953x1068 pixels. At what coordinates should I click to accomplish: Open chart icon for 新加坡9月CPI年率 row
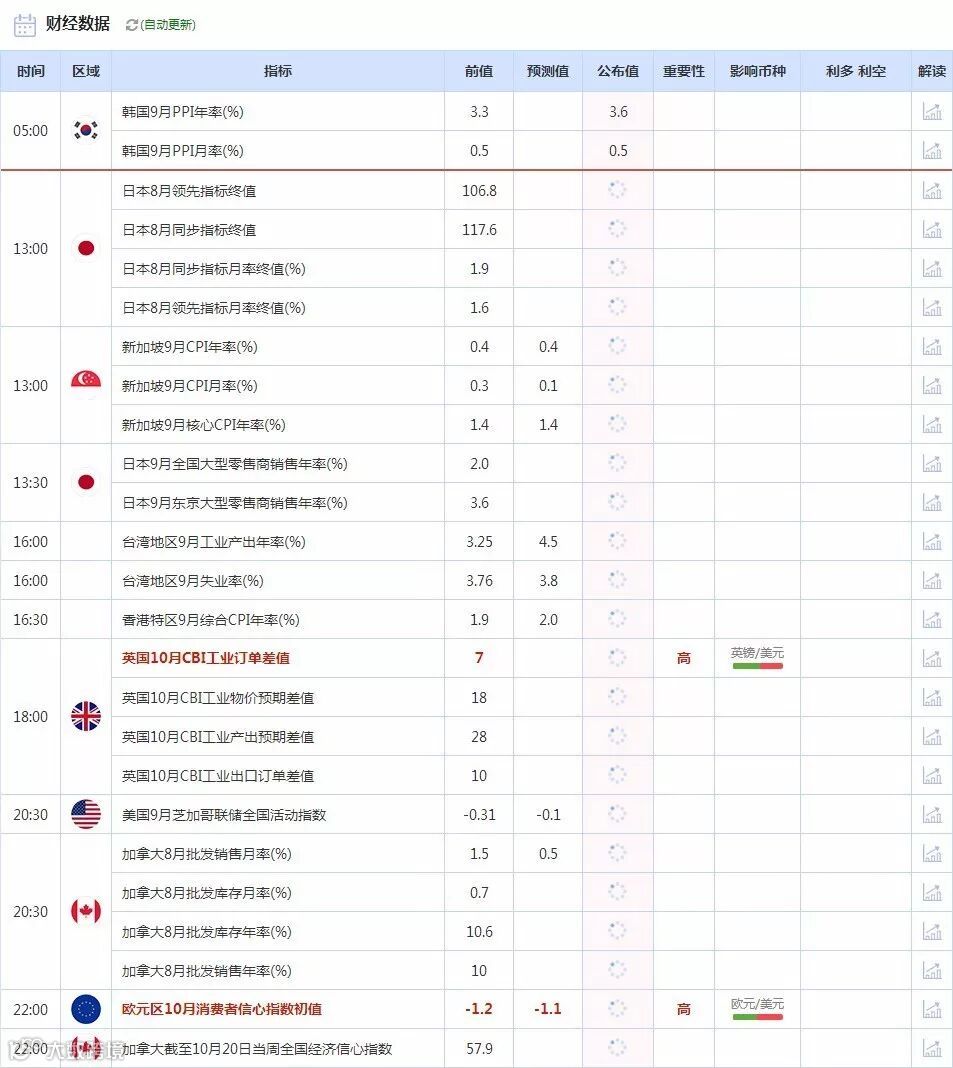click(x=931, y=346)
